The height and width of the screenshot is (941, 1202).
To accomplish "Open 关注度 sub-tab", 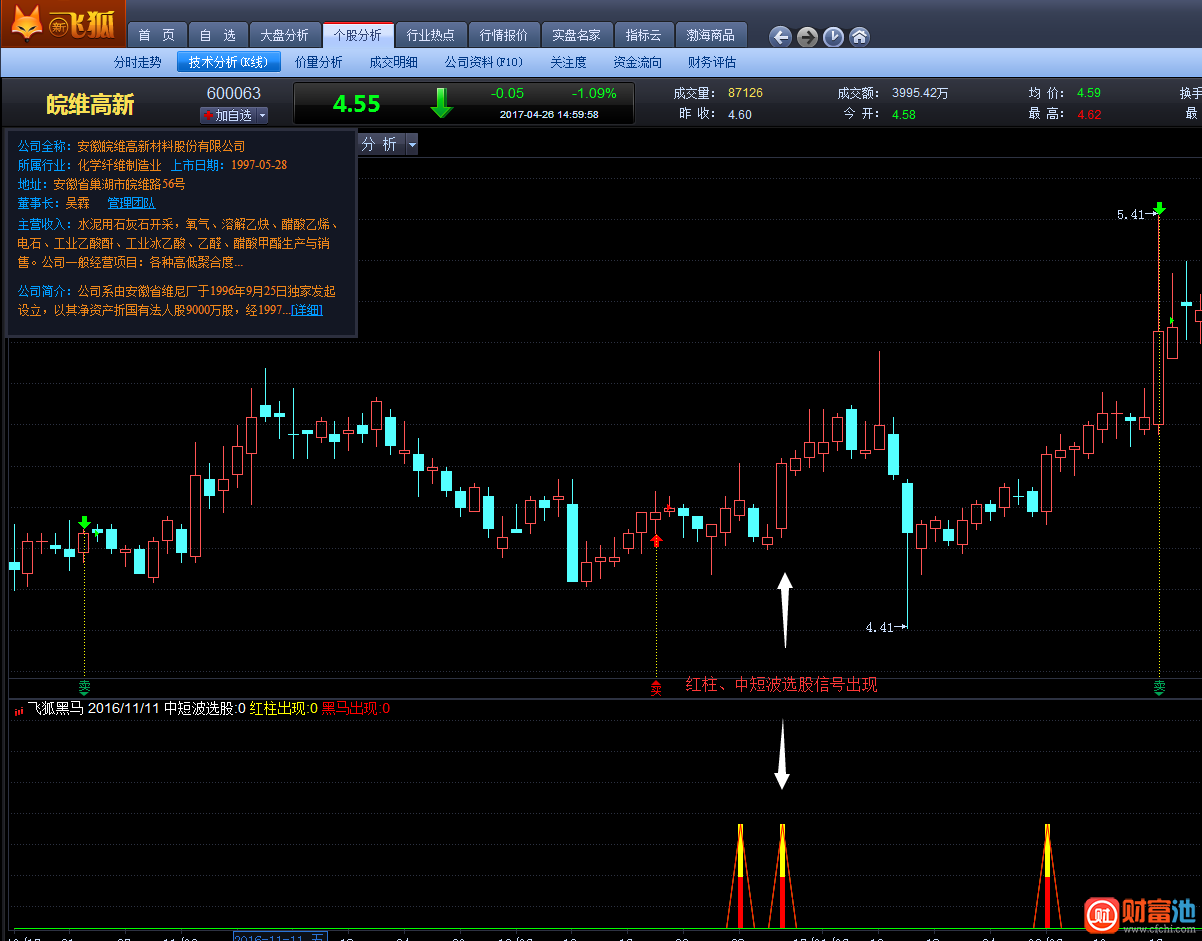I will point(568,62).
